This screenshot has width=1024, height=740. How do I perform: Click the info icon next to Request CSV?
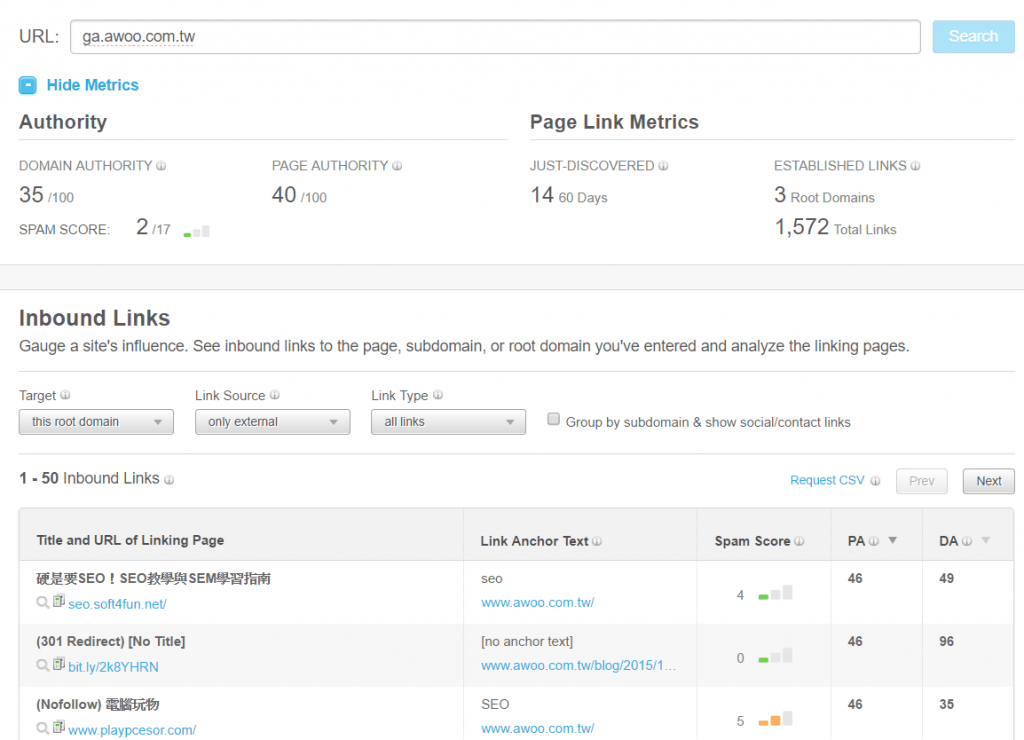click(x=875, y=481)
